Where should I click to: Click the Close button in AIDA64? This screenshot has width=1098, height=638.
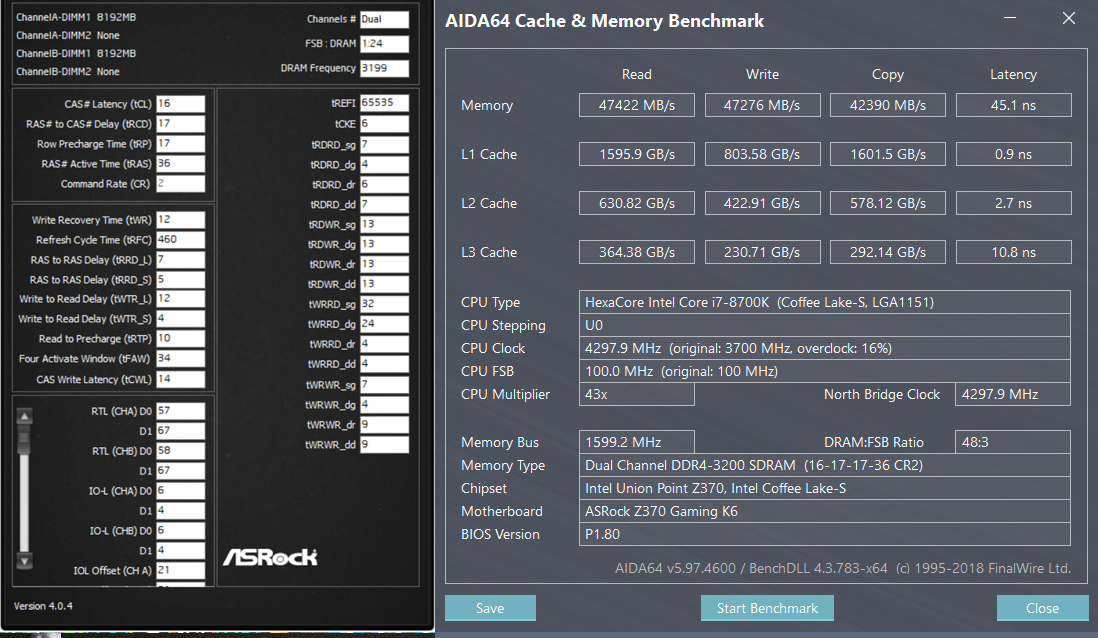click(x=1042, y=608)
